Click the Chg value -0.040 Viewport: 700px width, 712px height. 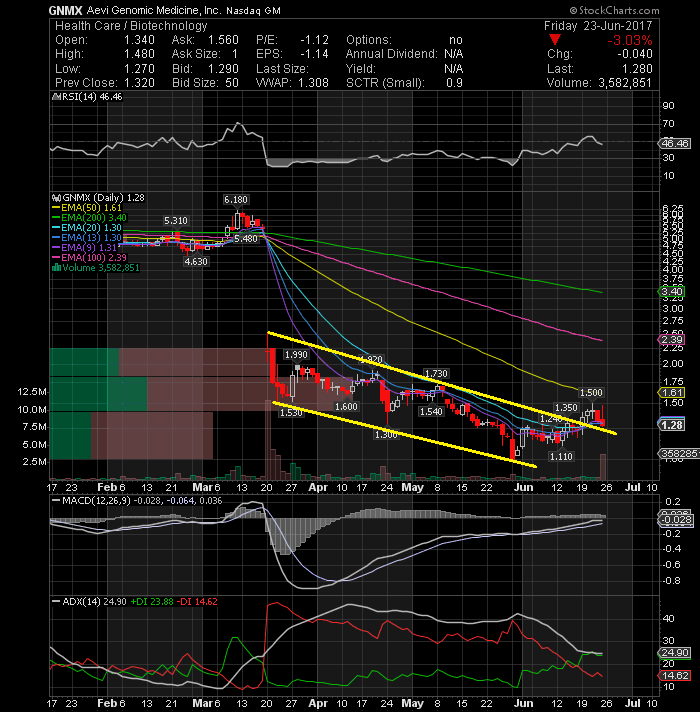[x=635, y=54]
